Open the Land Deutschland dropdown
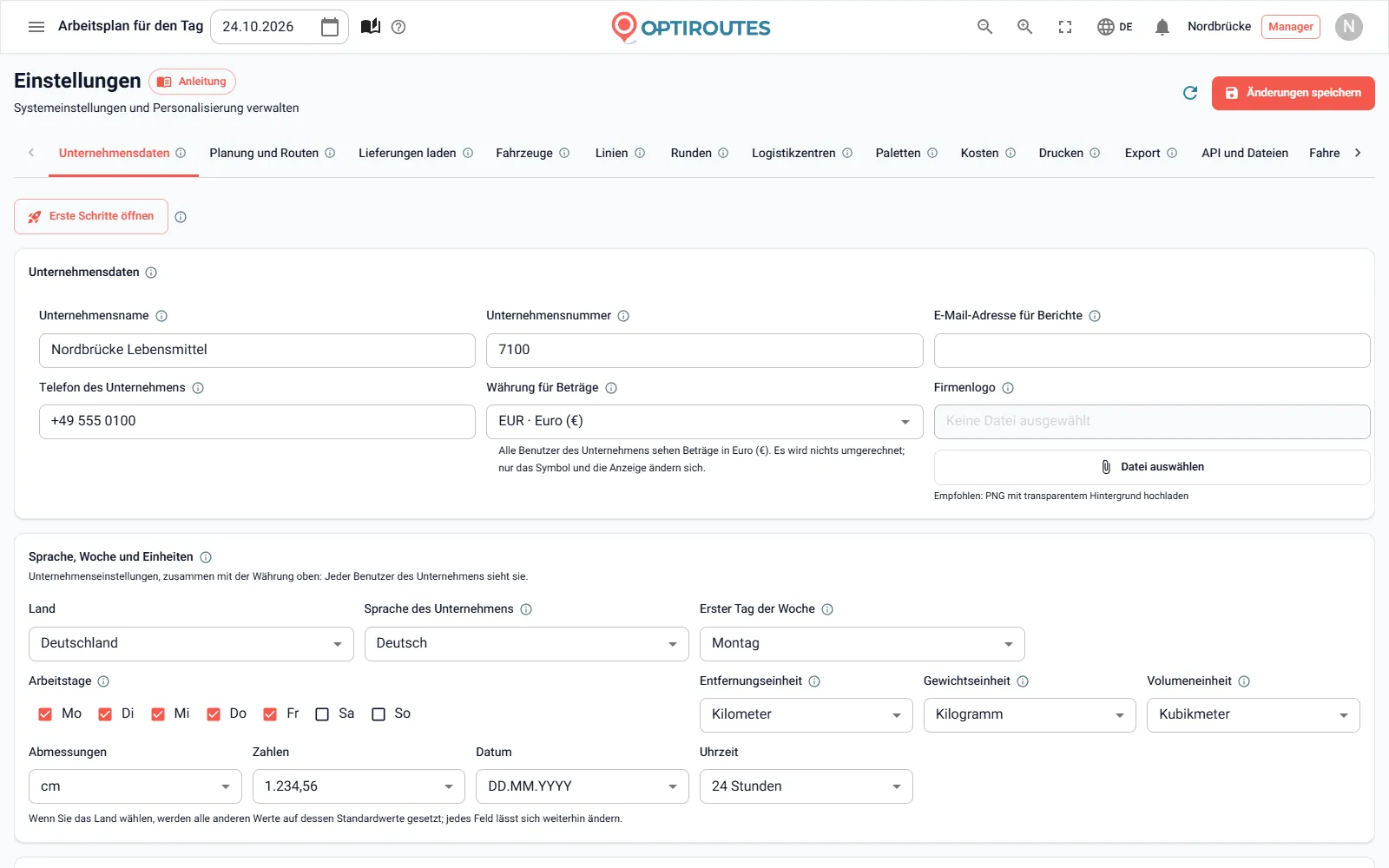This screenshot has height=868, width=1389. [191, 644]
